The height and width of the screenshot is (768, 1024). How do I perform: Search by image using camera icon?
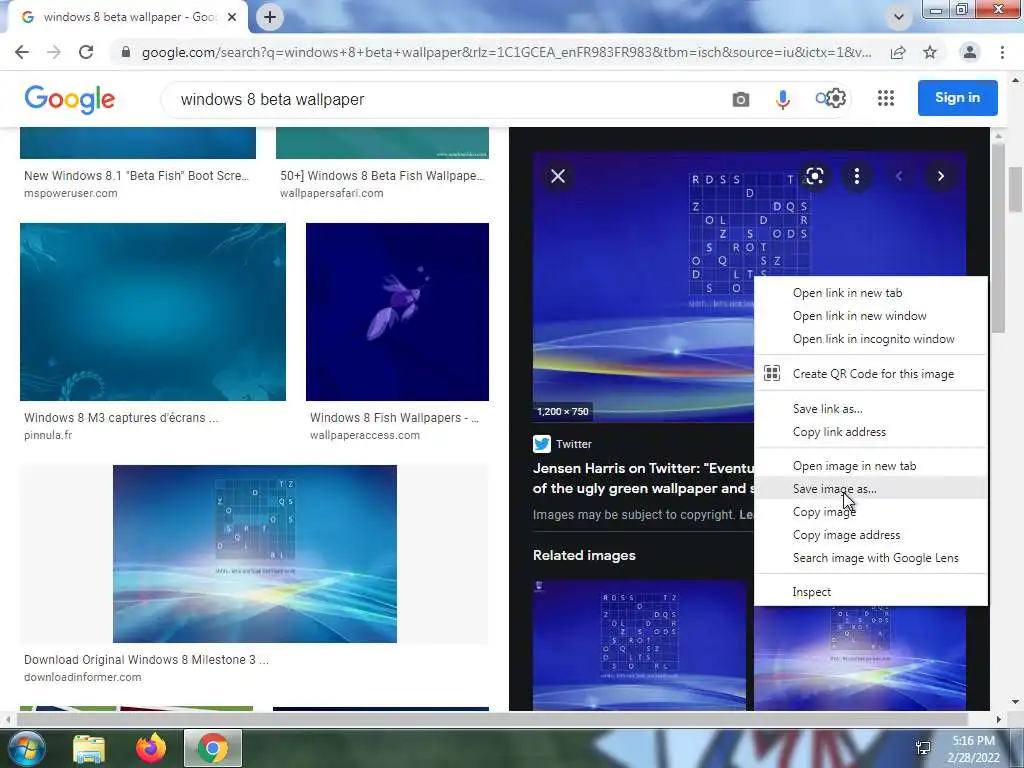click(741, 99)
